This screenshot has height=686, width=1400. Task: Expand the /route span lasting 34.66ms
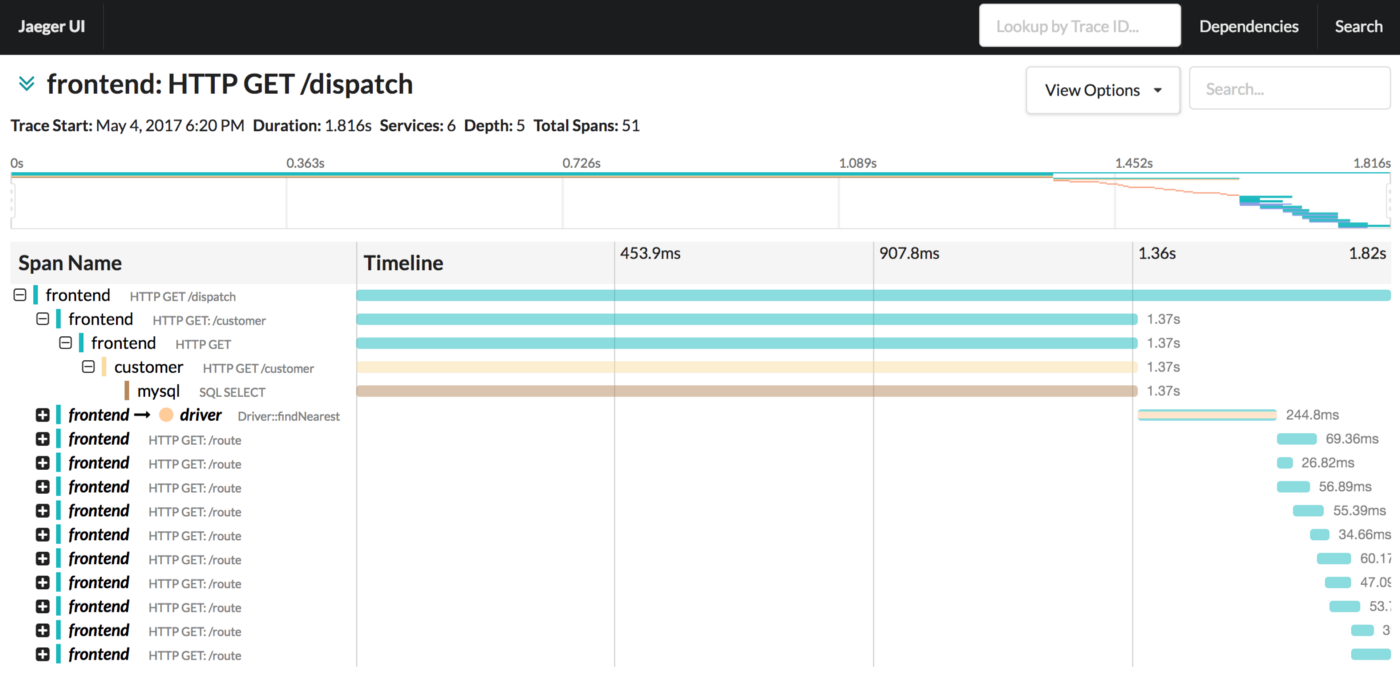click(x=42, y=535)
